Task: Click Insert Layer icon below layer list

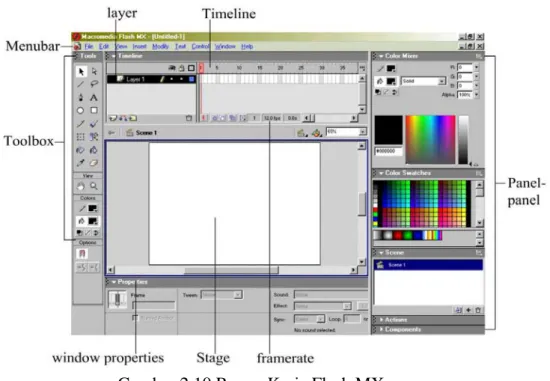Action: pyautogui.click(x=113, y=118)
